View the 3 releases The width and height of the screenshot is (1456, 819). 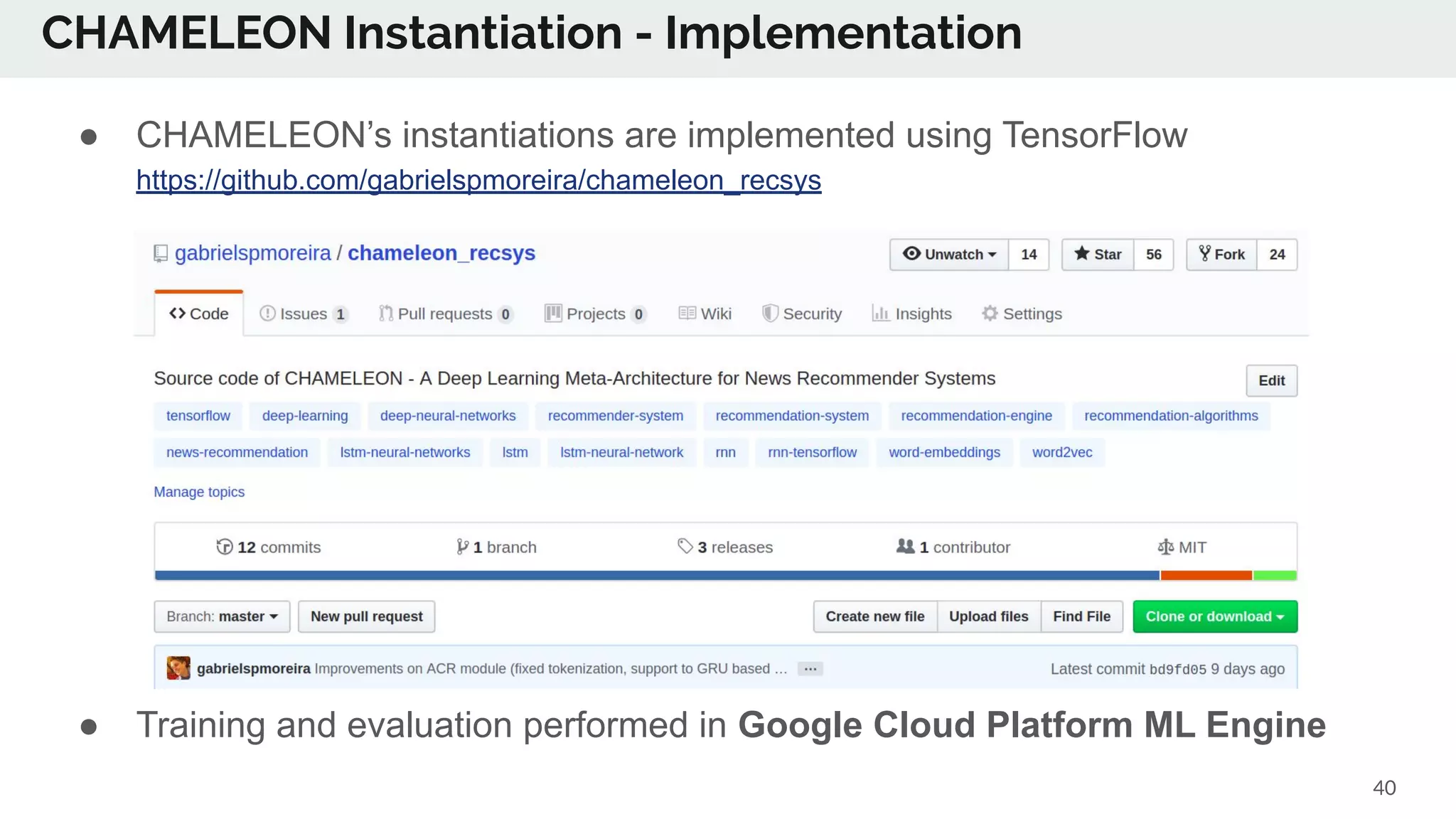coord(725,547)
